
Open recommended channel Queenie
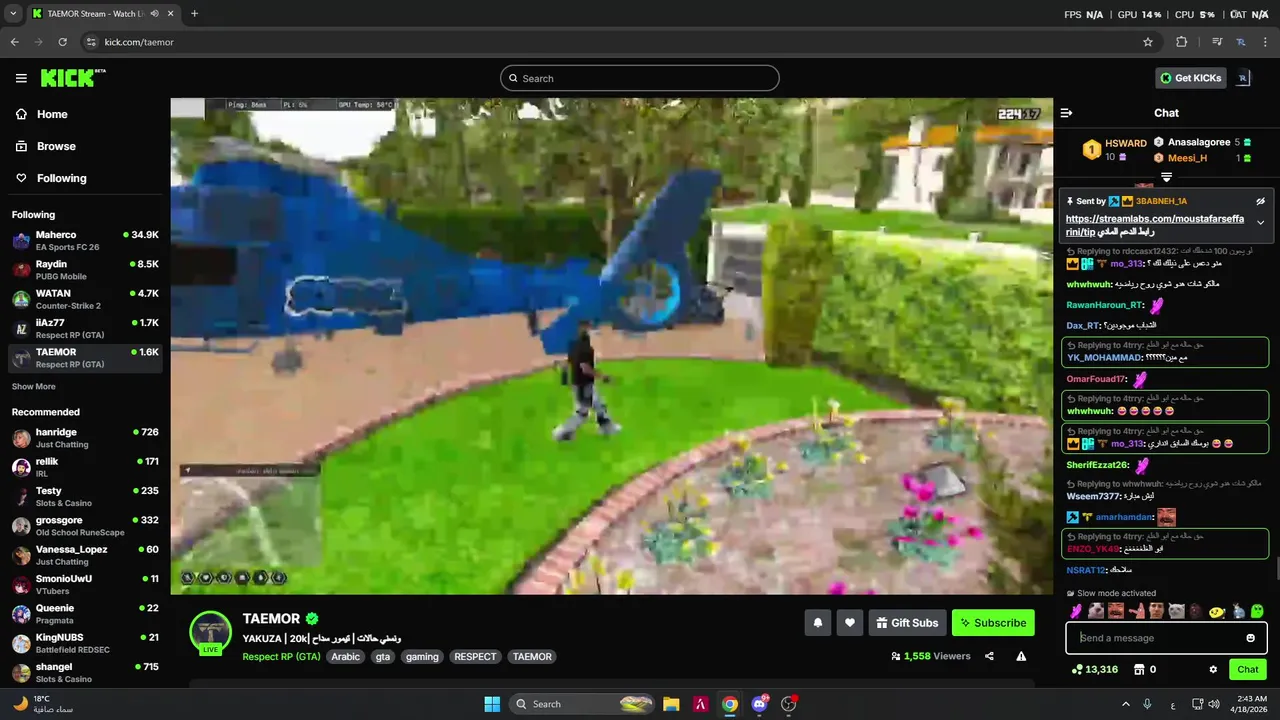[85, 614]
